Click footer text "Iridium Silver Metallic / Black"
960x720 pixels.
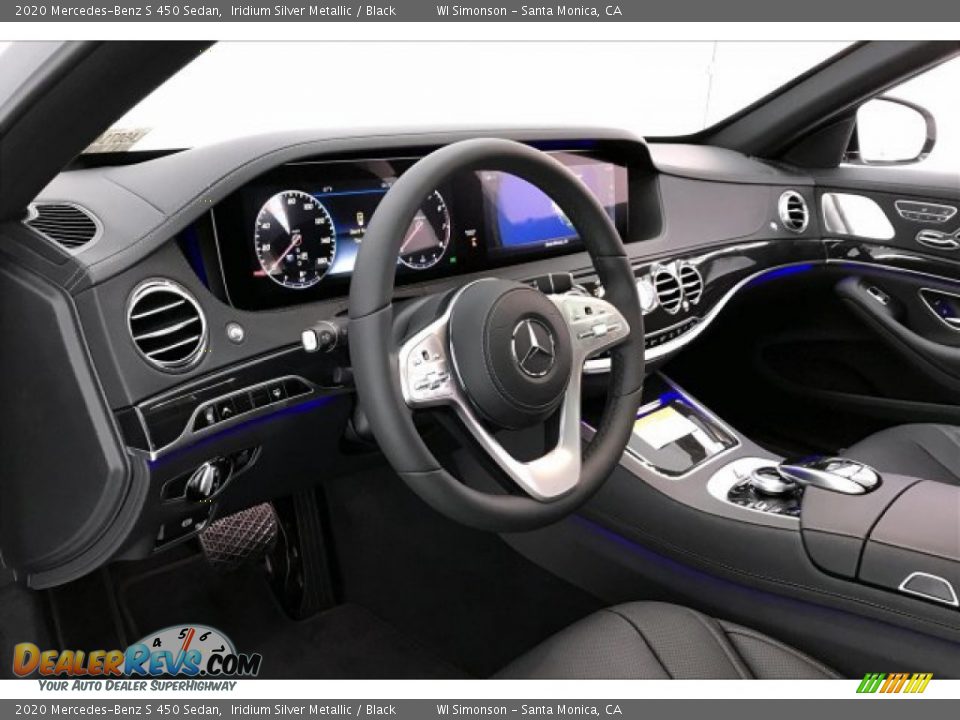coord(313,710)
